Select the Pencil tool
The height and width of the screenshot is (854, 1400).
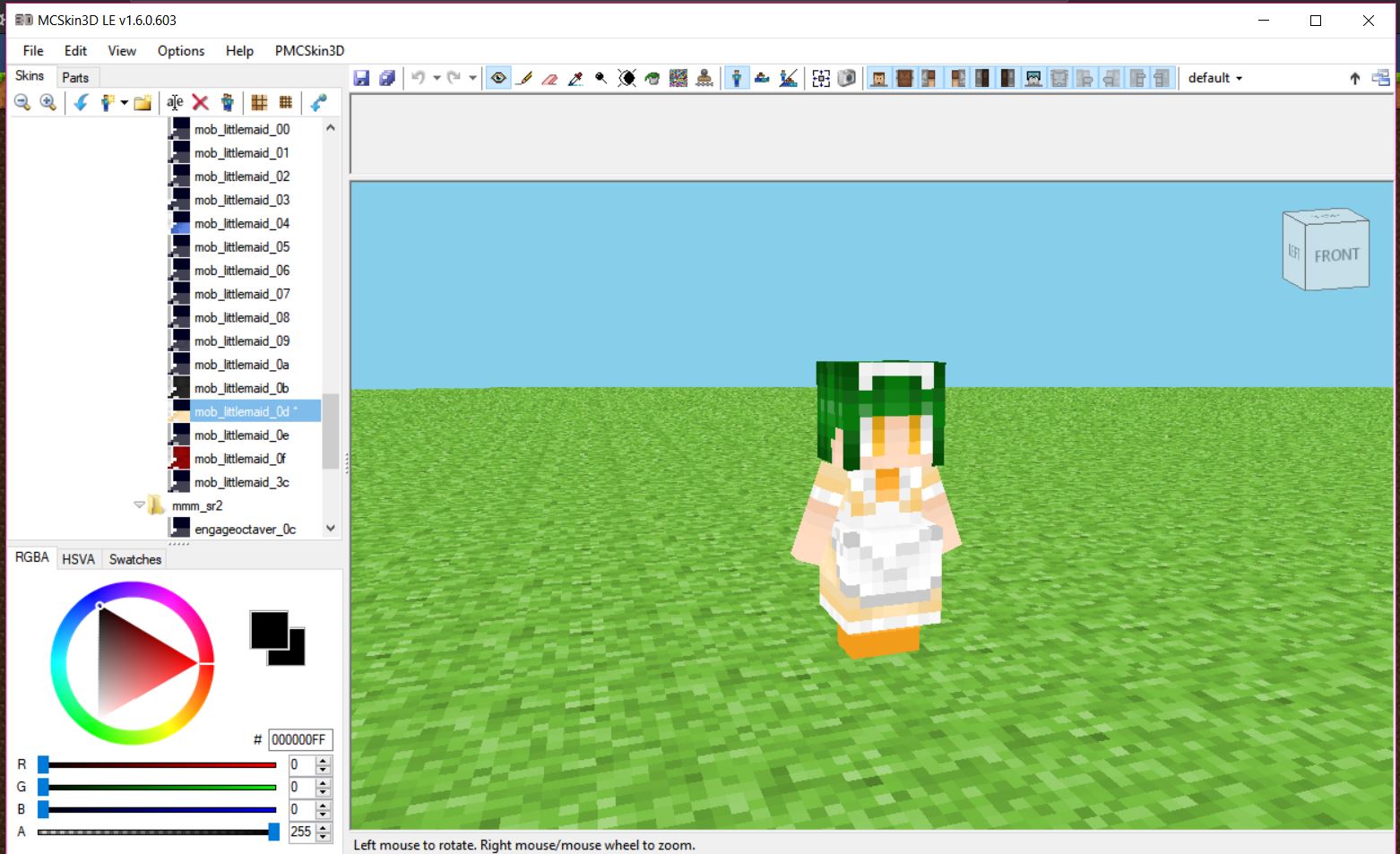pos(524,77)
